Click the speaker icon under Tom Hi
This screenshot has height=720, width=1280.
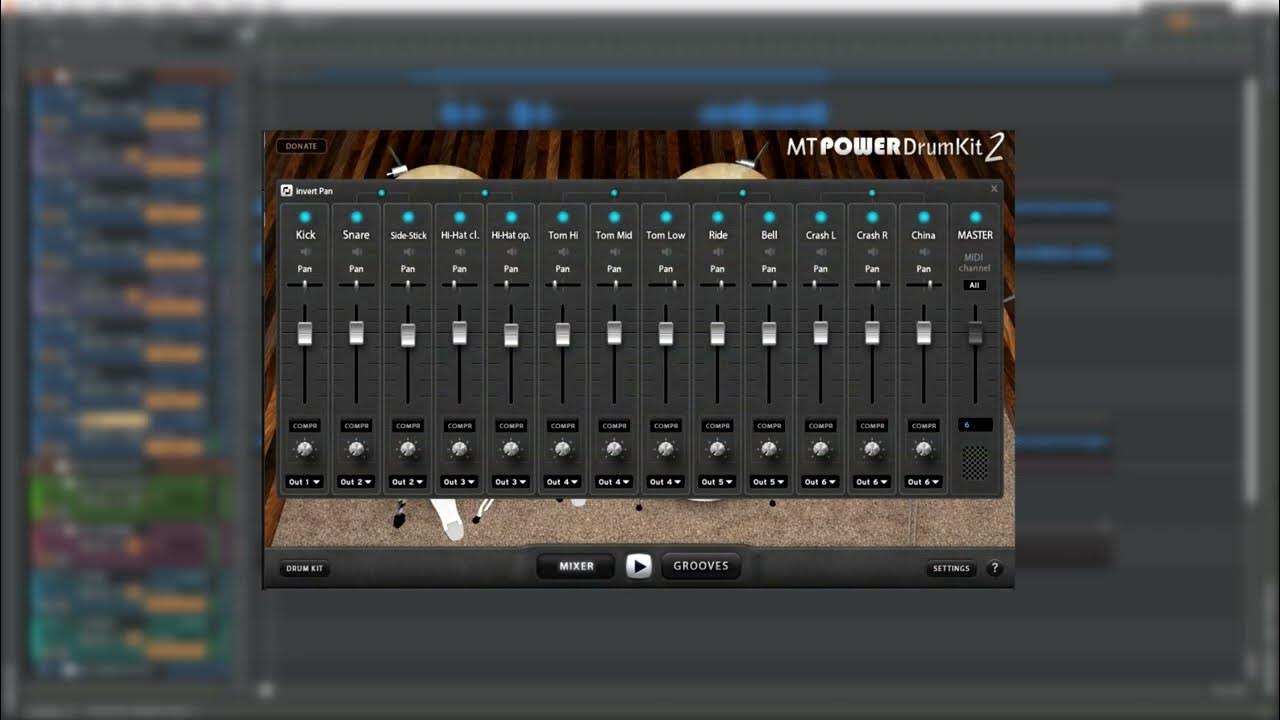(563, 252)
